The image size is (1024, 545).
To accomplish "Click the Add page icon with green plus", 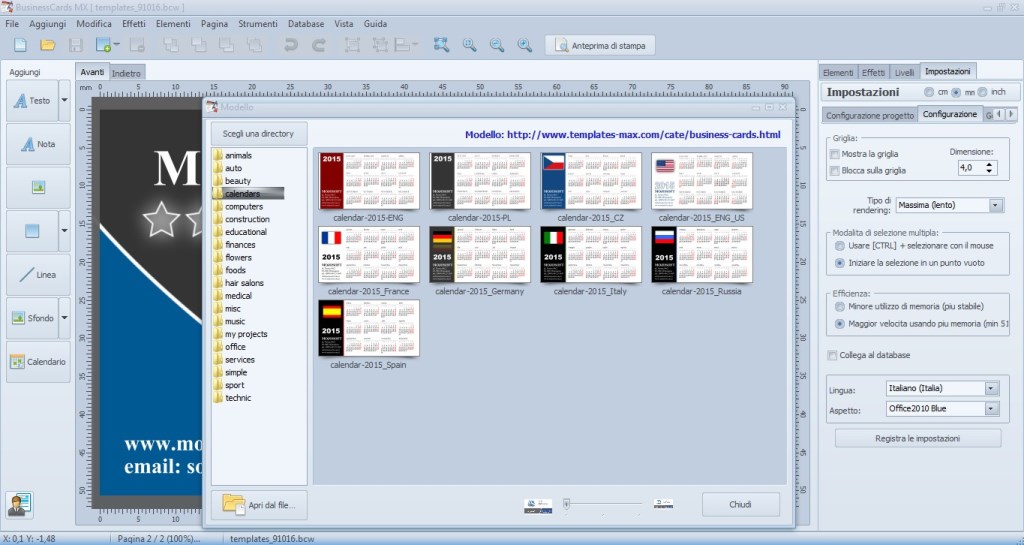I will pyautogui.click(x=103, y=45).
